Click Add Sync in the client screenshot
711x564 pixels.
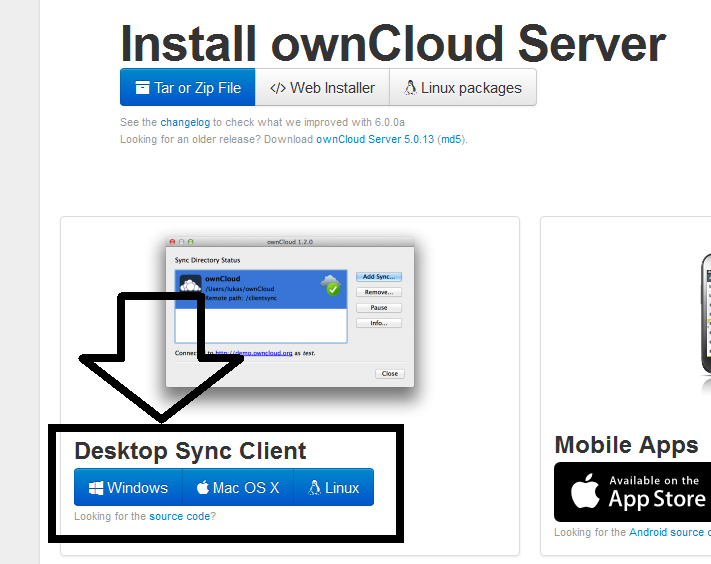pos(379,277)
